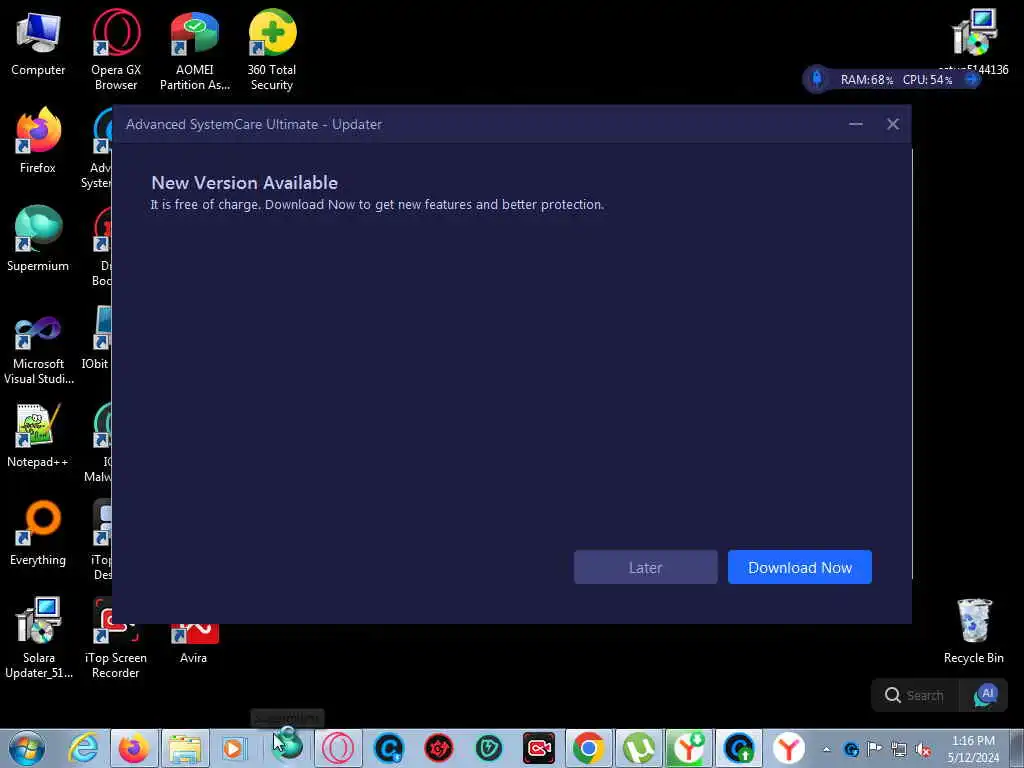Select the Avira desktop shortcut

click(194, 643)
